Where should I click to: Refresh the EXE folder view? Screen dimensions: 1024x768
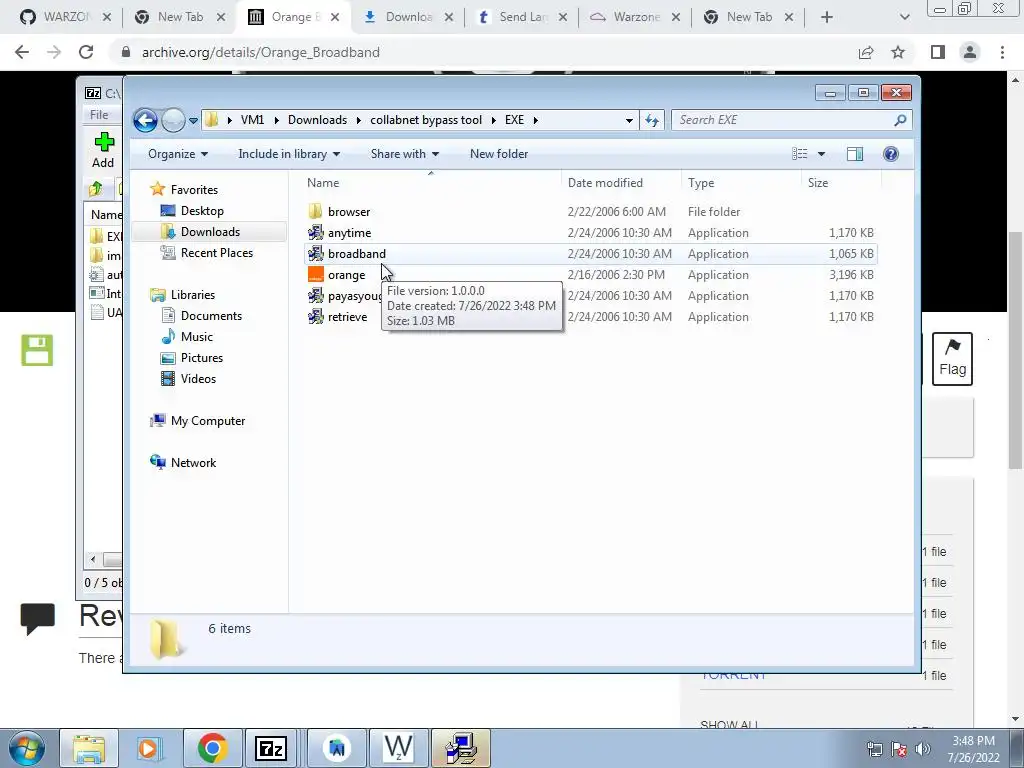652,120
